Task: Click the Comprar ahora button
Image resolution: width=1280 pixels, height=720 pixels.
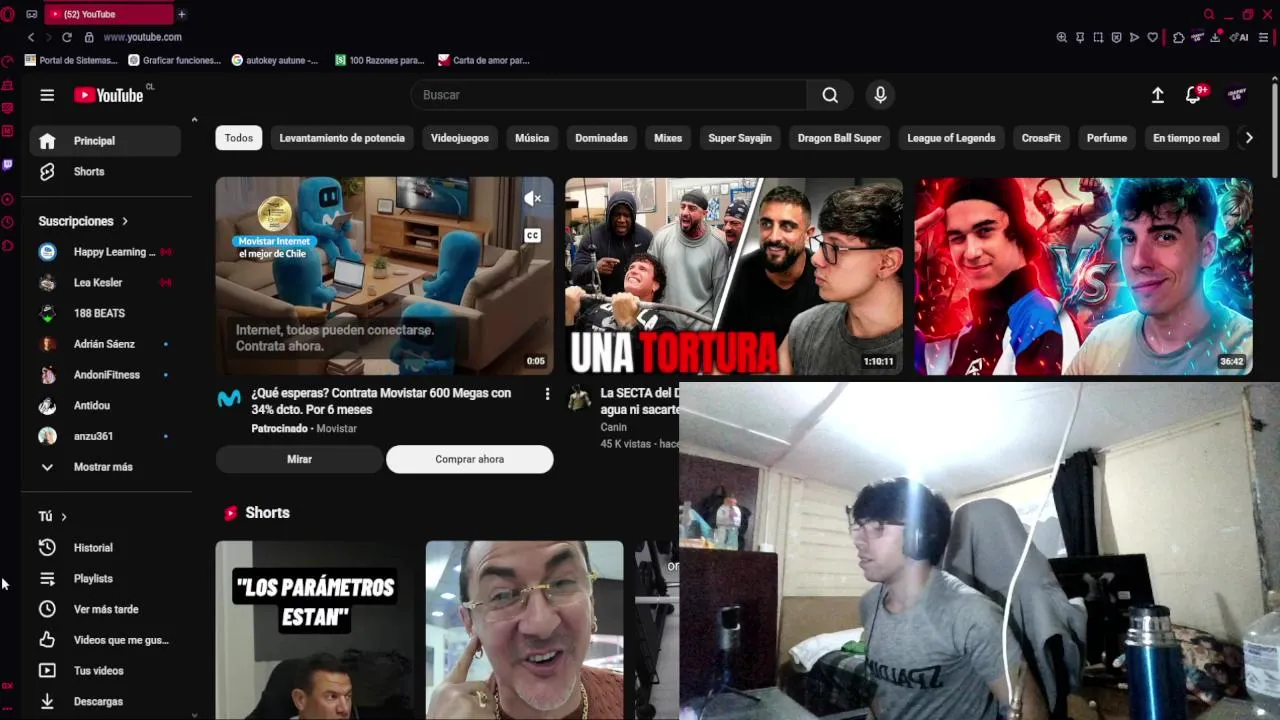Action: pyautogui.click(x=470, y=459)
